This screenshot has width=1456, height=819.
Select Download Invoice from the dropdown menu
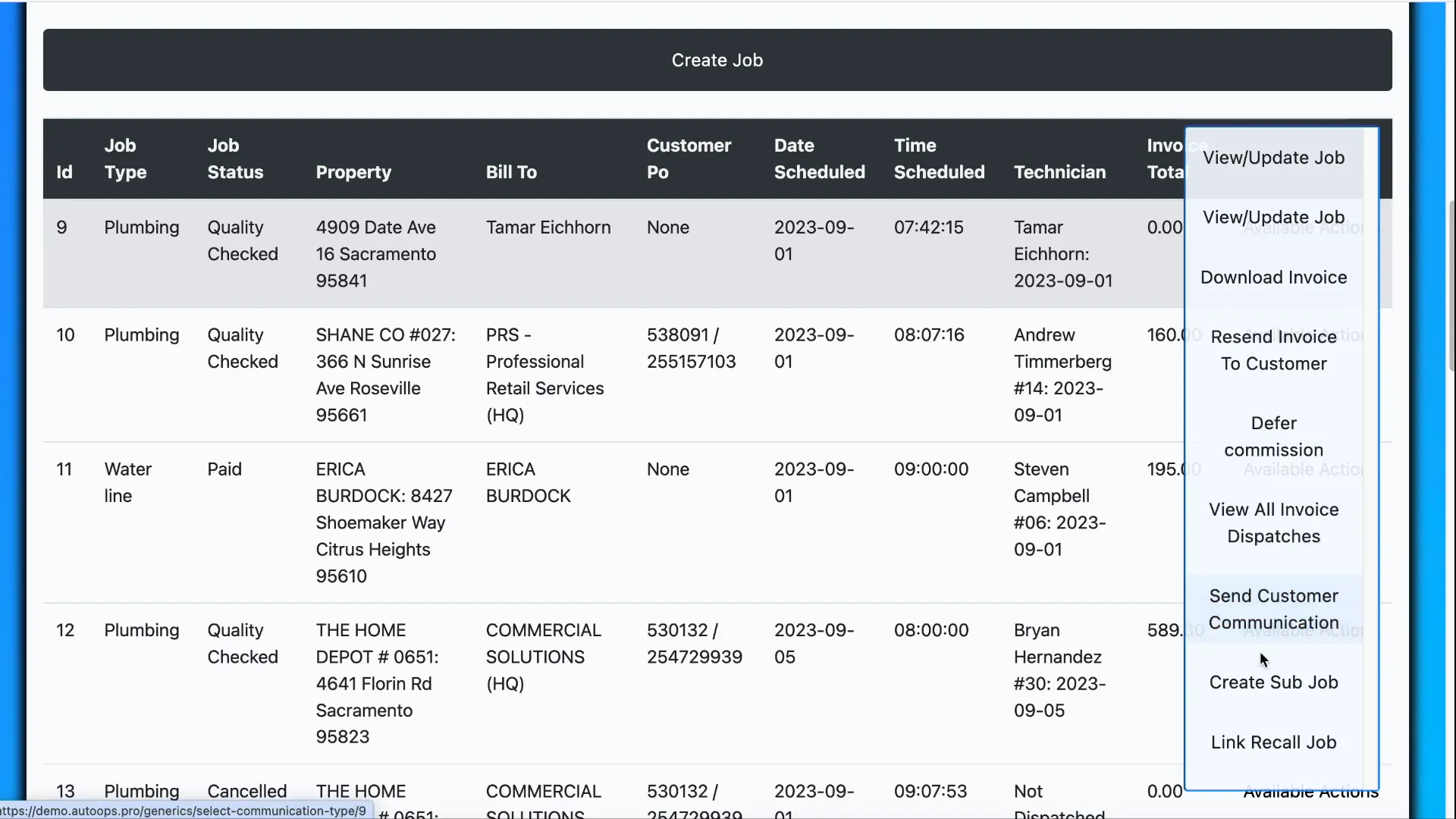[x=1273, y=278]
